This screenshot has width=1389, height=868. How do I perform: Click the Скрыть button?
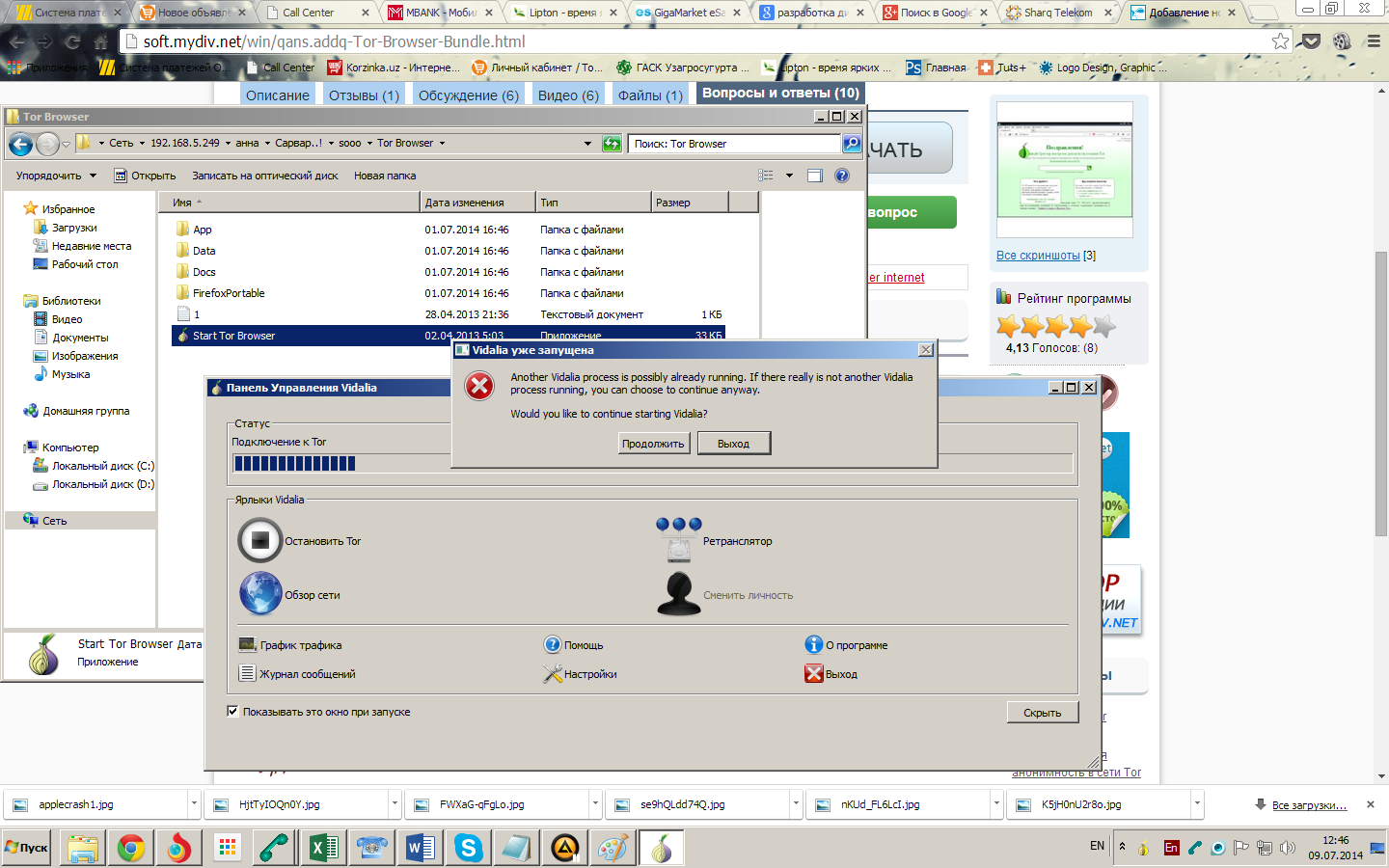click(1042, 713)
